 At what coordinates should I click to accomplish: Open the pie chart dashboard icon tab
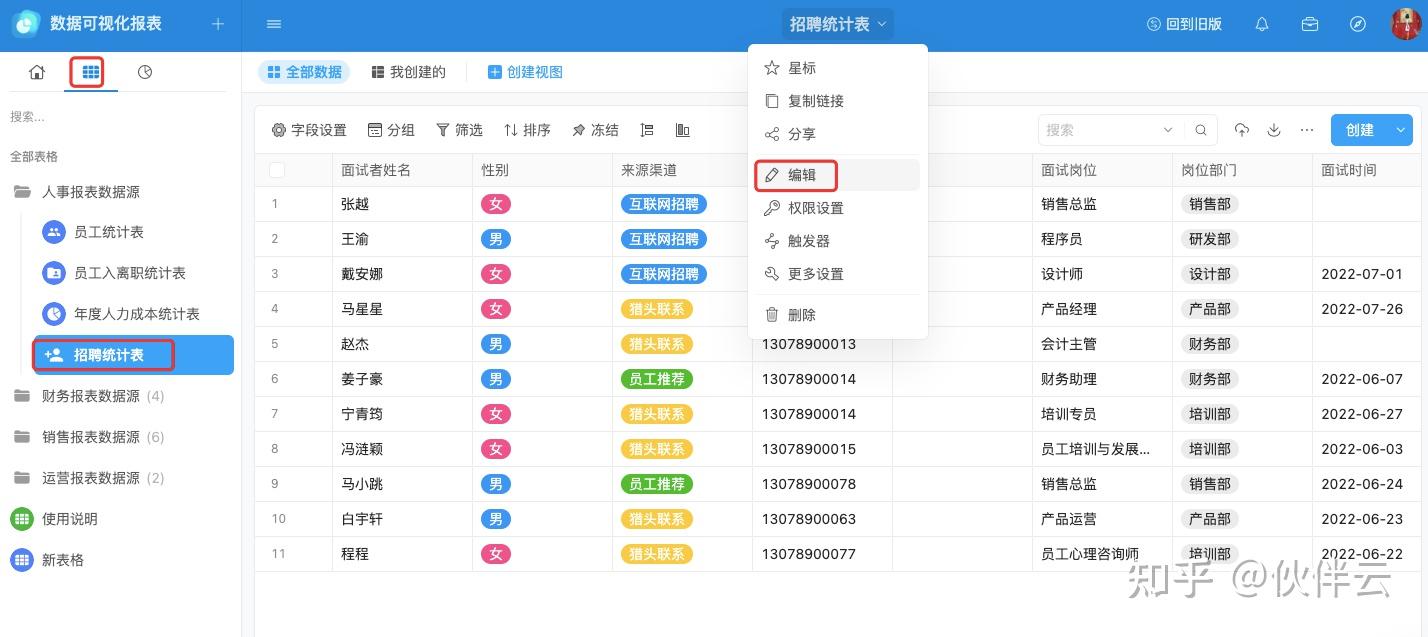click(x=145, y=72)
